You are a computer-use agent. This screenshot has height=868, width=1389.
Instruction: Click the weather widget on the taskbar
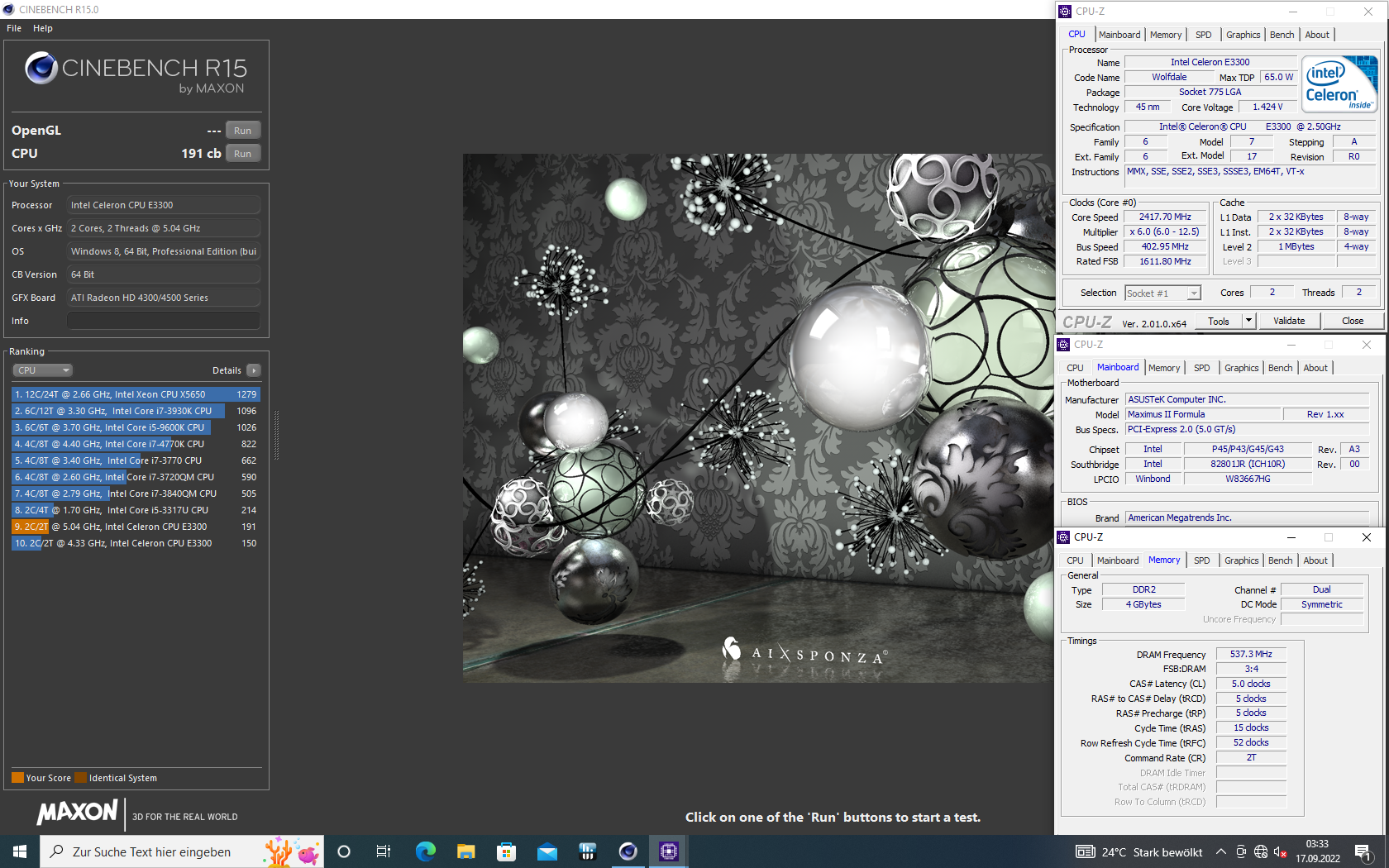coord(1139,851)
